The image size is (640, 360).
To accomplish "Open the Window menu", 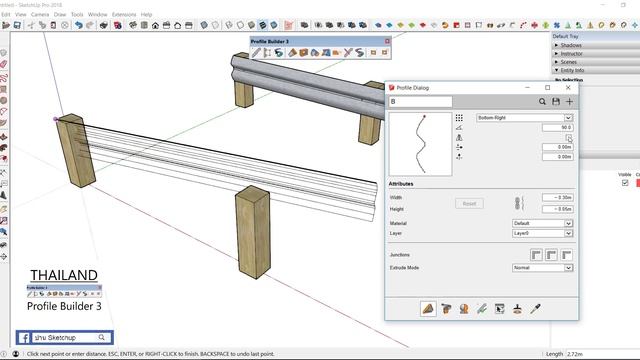I will tap(98, 15).
